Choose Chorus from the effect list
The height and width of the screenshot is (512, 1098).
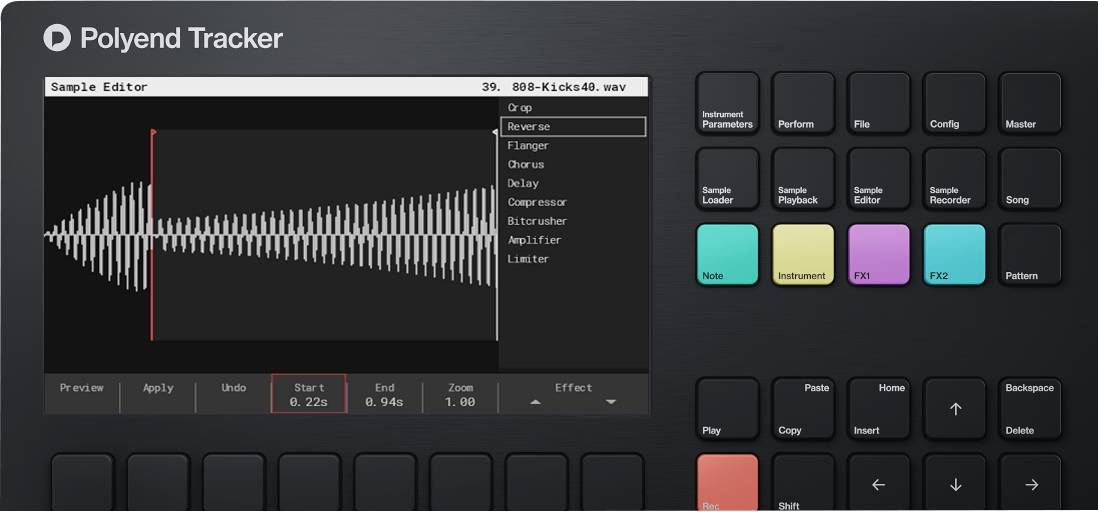coord(526,165)
